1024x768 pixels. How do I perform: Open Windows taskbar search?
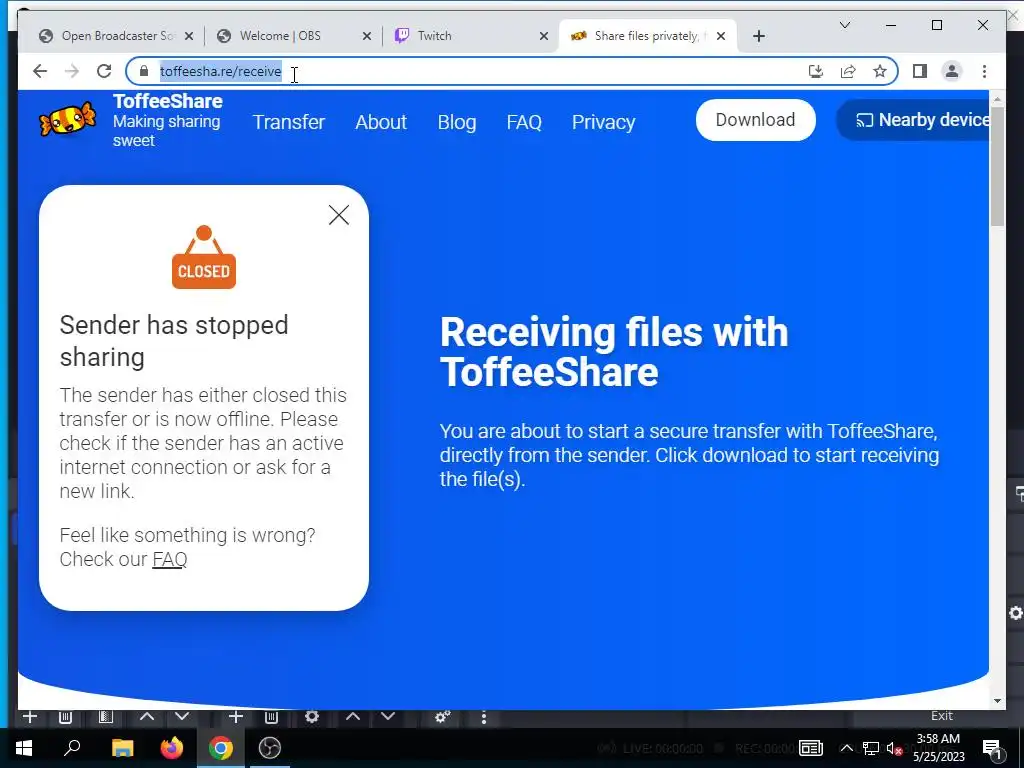coord(72,748)
